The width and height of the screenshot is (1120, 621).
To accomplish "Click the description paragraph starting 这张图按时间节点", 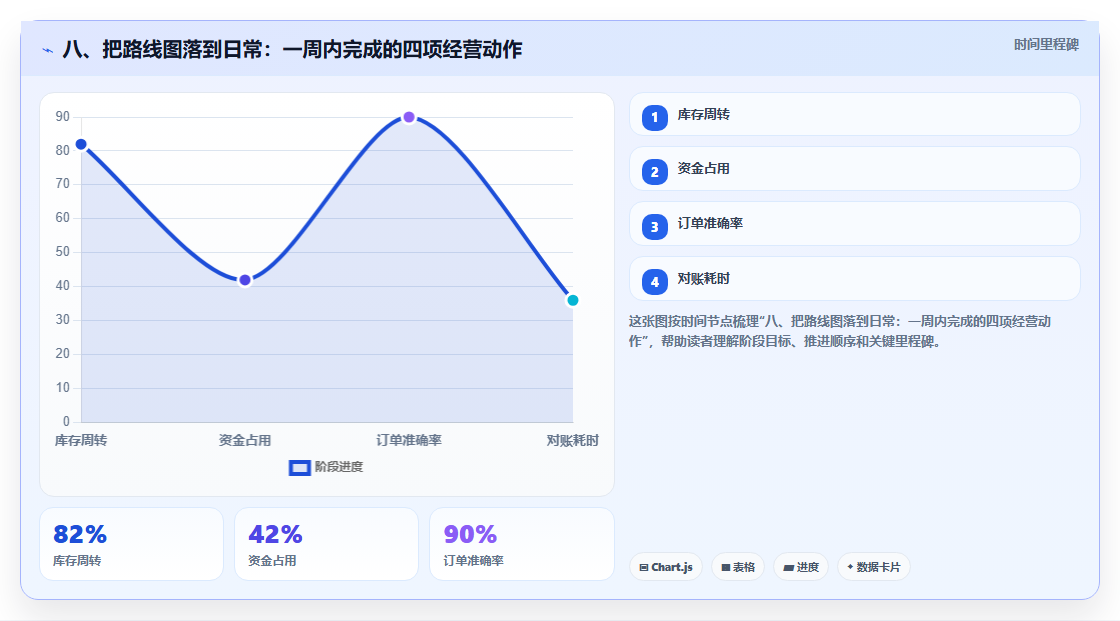I will [839, 332].
